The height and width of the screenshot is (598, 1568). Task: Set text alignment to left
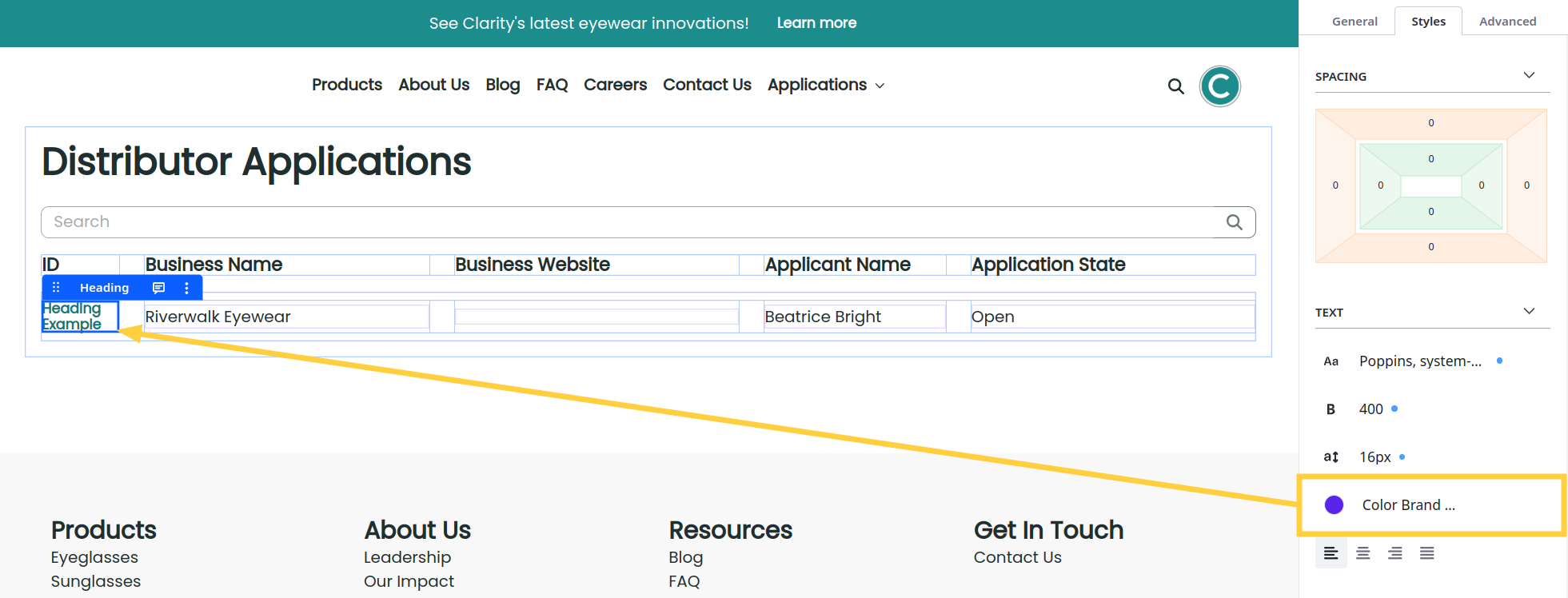(1331, 553)
